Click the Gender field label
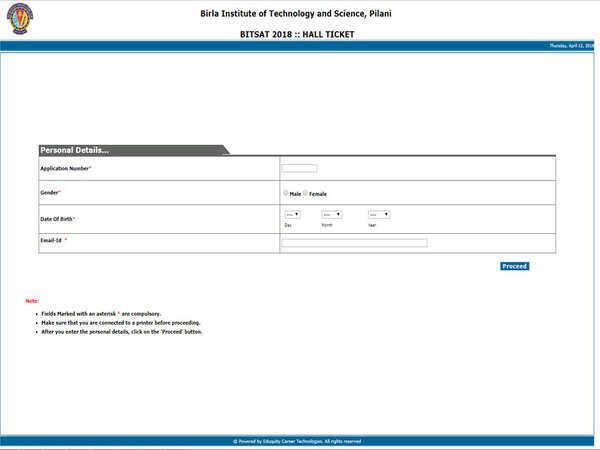 (x=50, y=192)
